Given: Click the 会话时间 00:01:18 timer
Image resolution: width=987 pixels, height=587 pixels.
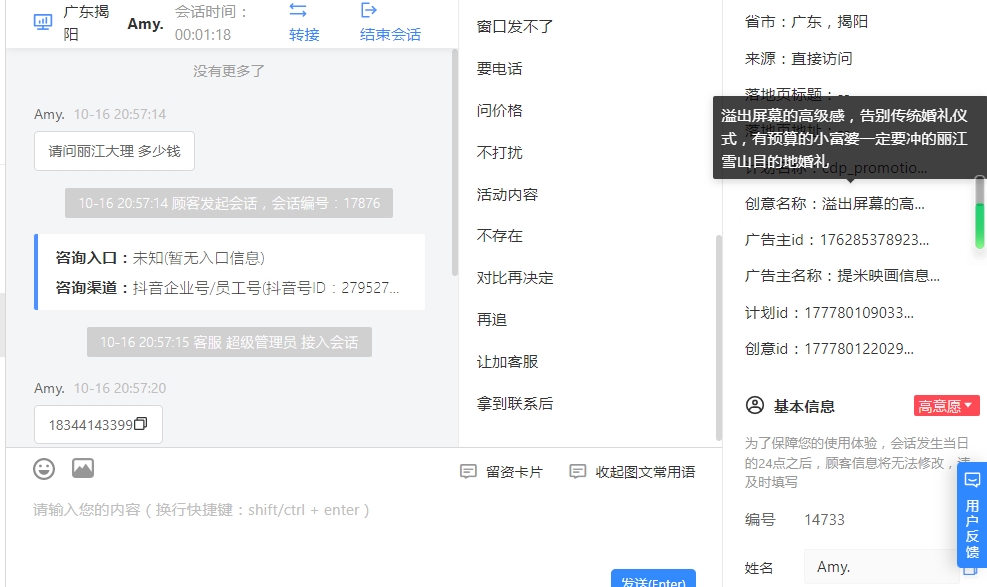Looking at the screenshot, I should click(212, 23).
